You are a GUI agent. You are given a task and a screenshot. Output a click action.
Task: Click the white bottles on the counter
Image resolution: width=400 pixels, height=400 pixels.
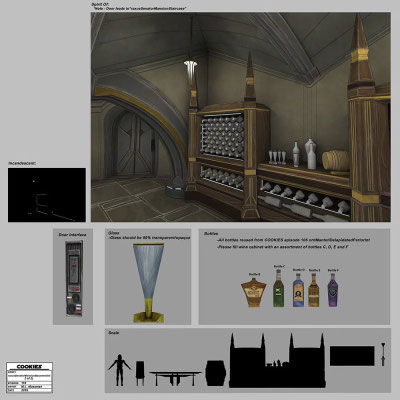304,154
